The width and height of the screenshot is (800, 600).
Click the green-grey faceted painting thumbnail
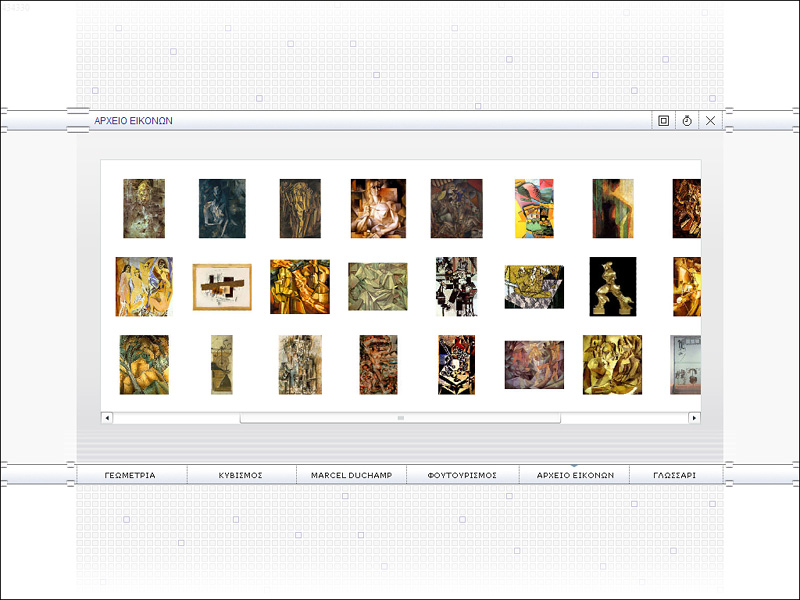[x=378, y=287]
